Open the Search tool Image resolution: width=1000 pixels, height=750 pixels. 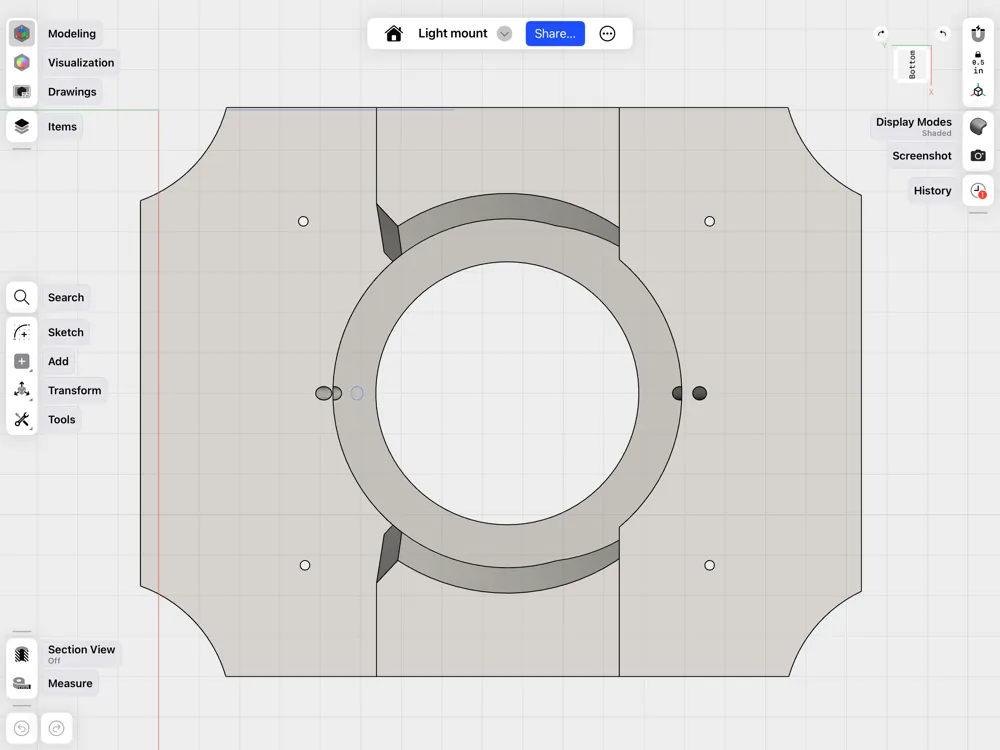tap(22, 297)
